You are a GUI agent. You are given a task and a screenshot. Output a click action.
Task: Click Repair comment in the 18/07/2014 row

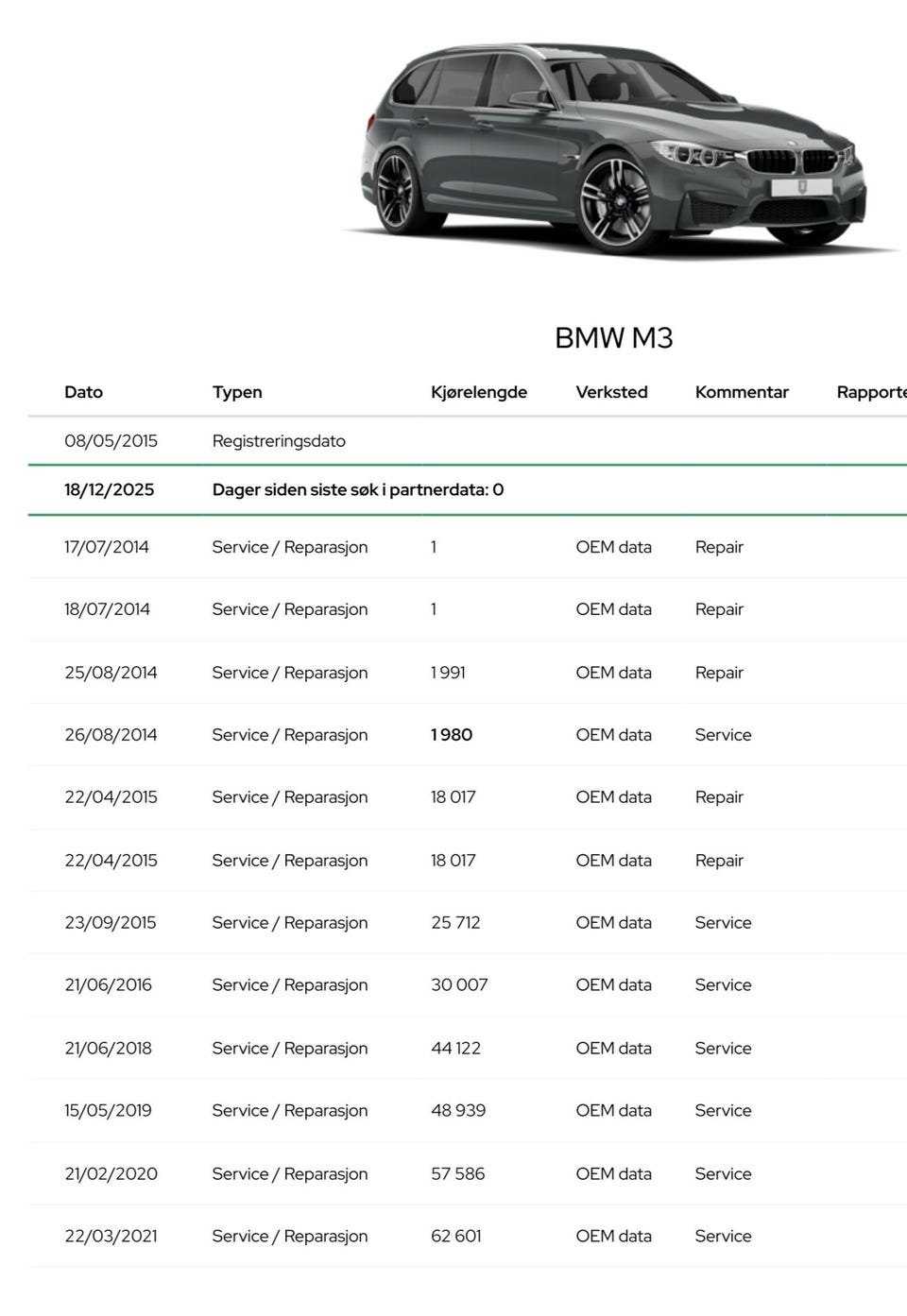719,609
